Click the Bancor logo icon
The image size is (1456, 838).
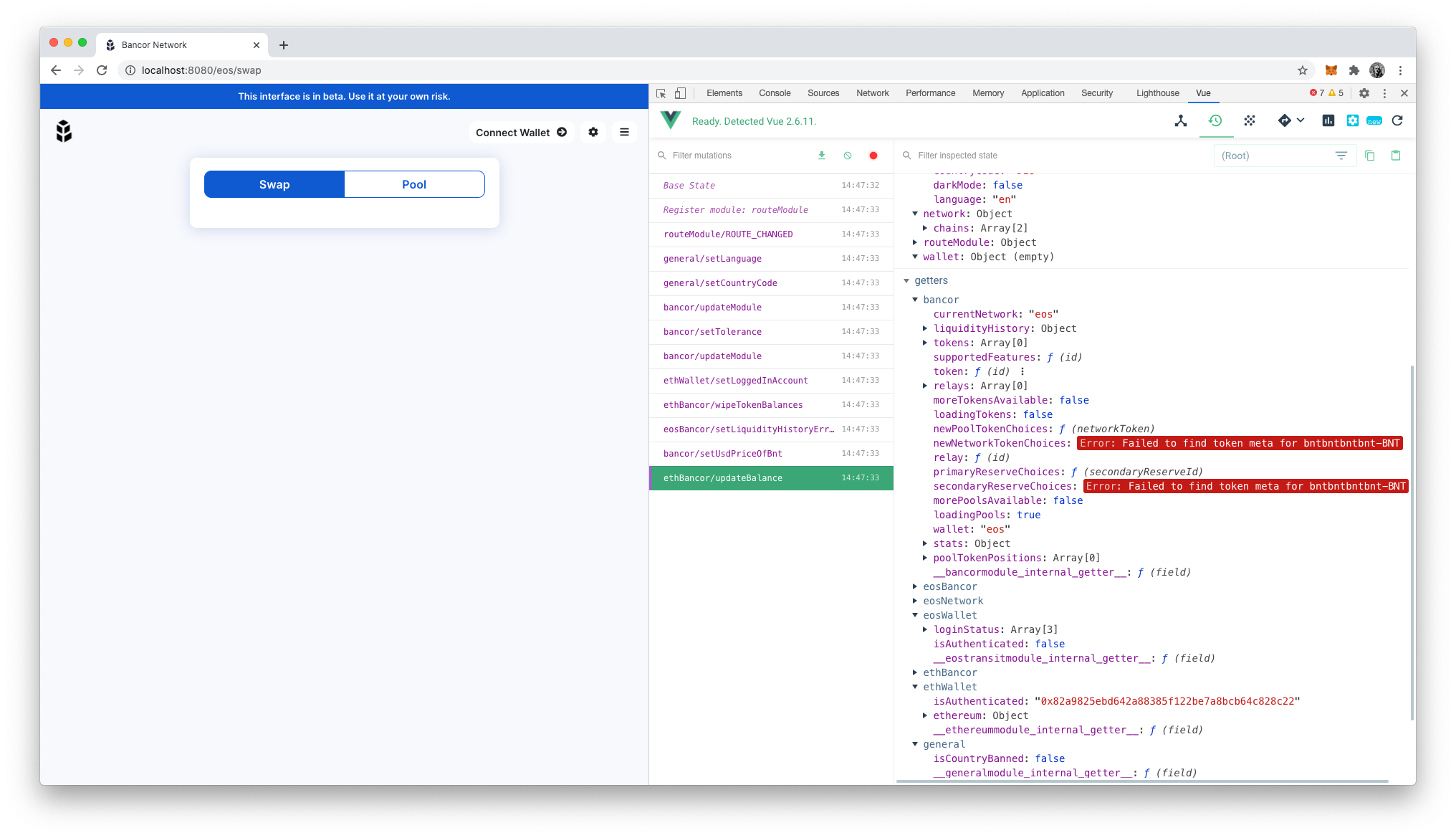tap(64, 131)
